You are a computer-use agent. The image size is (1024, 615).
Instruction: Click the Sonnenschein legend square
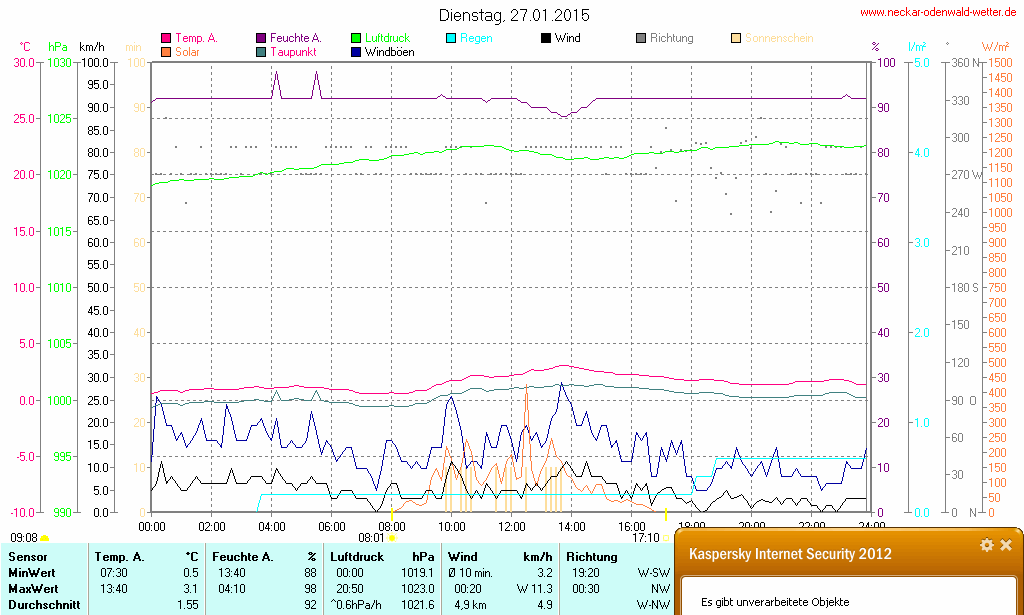pyautogui.click(x=736, y=38)
